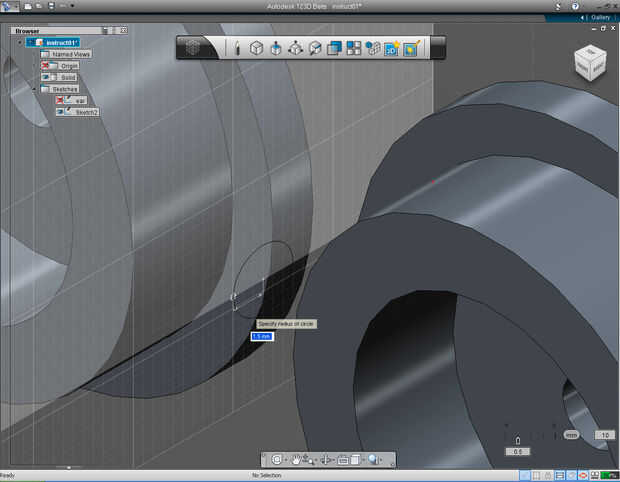Select the 3D sketch tool icon
This screenshot has width=620, height=482.
click(x=391, y=48)
